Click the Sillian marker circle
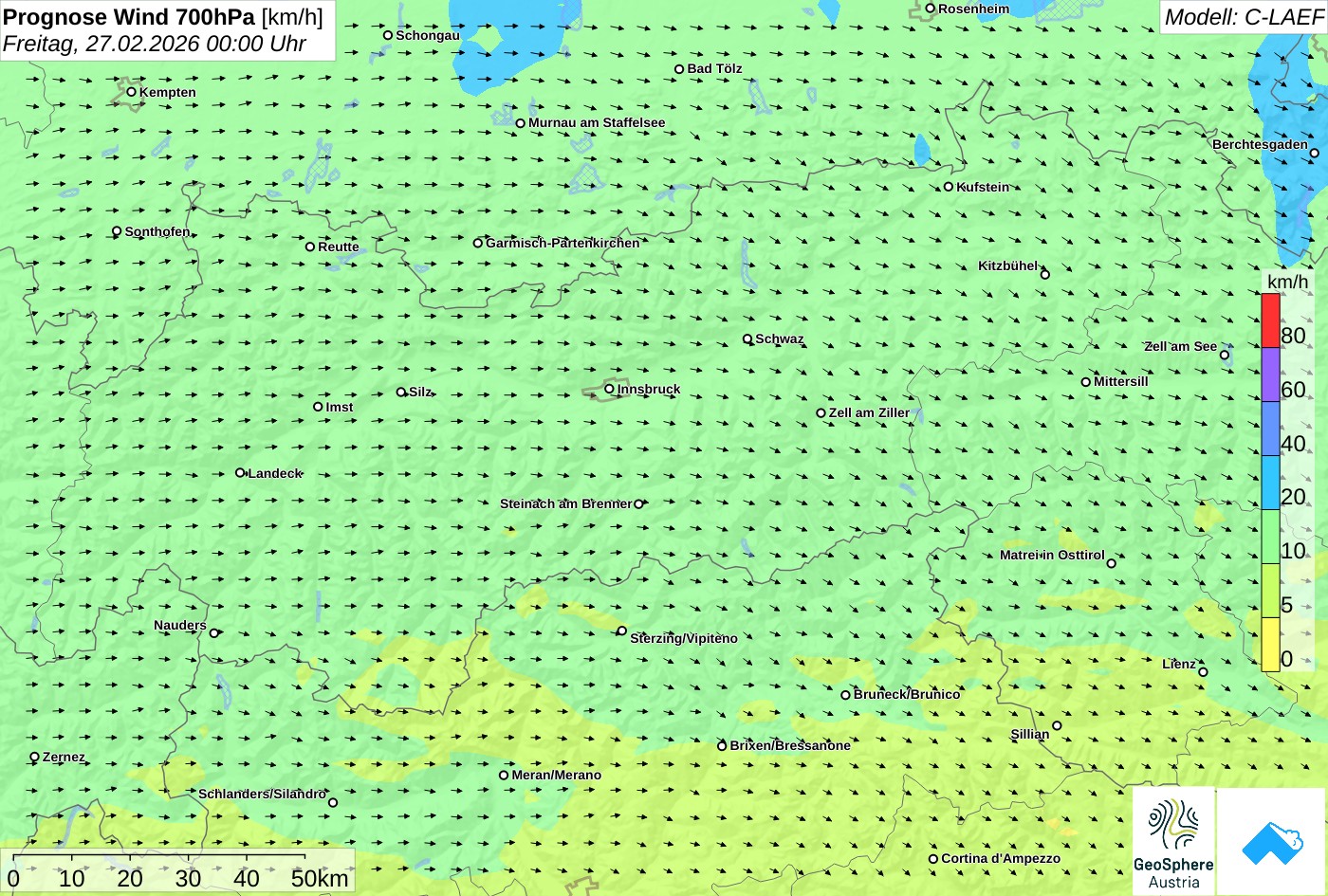 pyautogui.click(x=1057, y=726)
